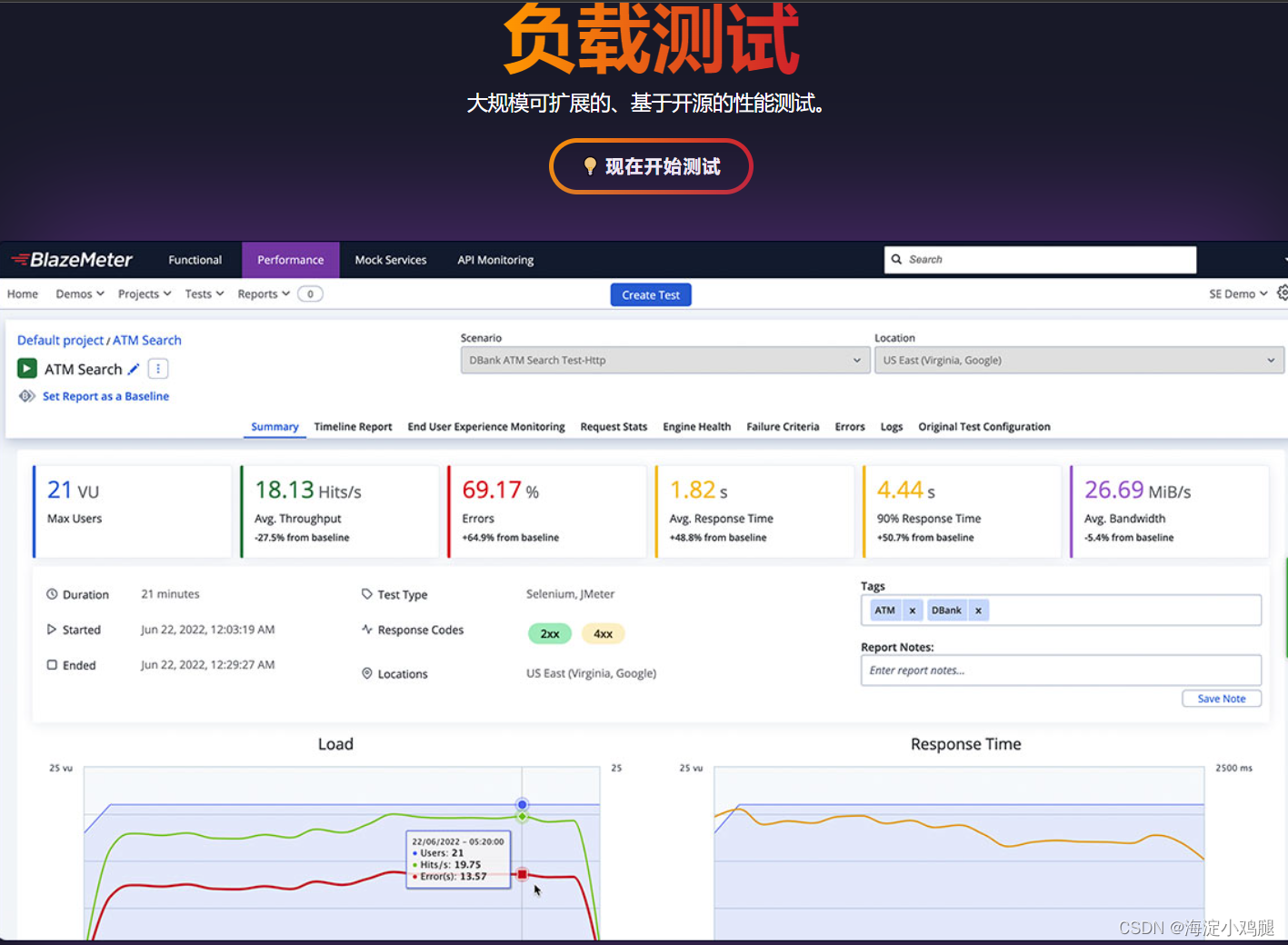Image resolution: width=1288 pixels, height=945 pixels.
Task: Open the Errors tab
Action: (850, 426)
